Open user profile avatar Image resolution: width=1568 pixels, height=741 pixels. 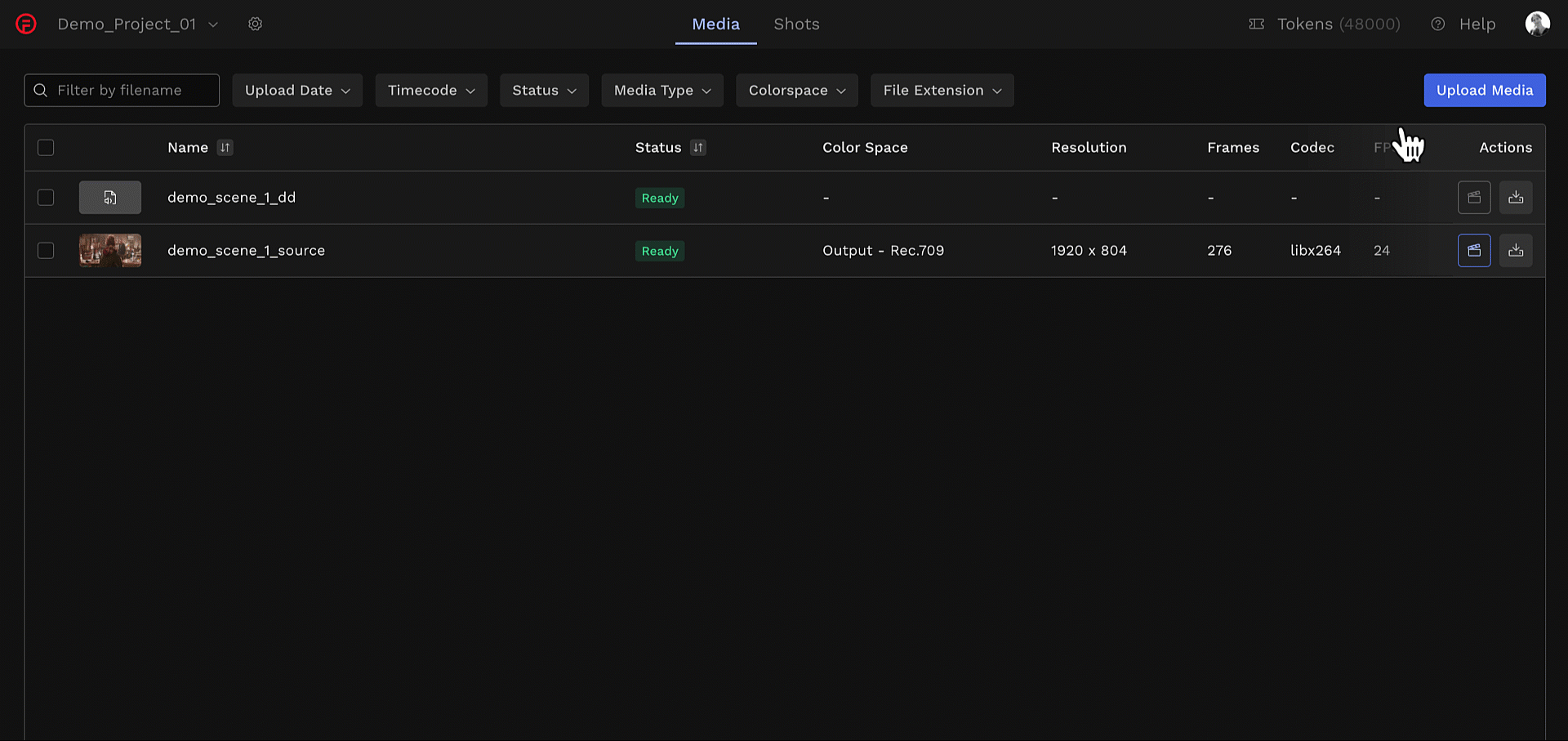1537,24
